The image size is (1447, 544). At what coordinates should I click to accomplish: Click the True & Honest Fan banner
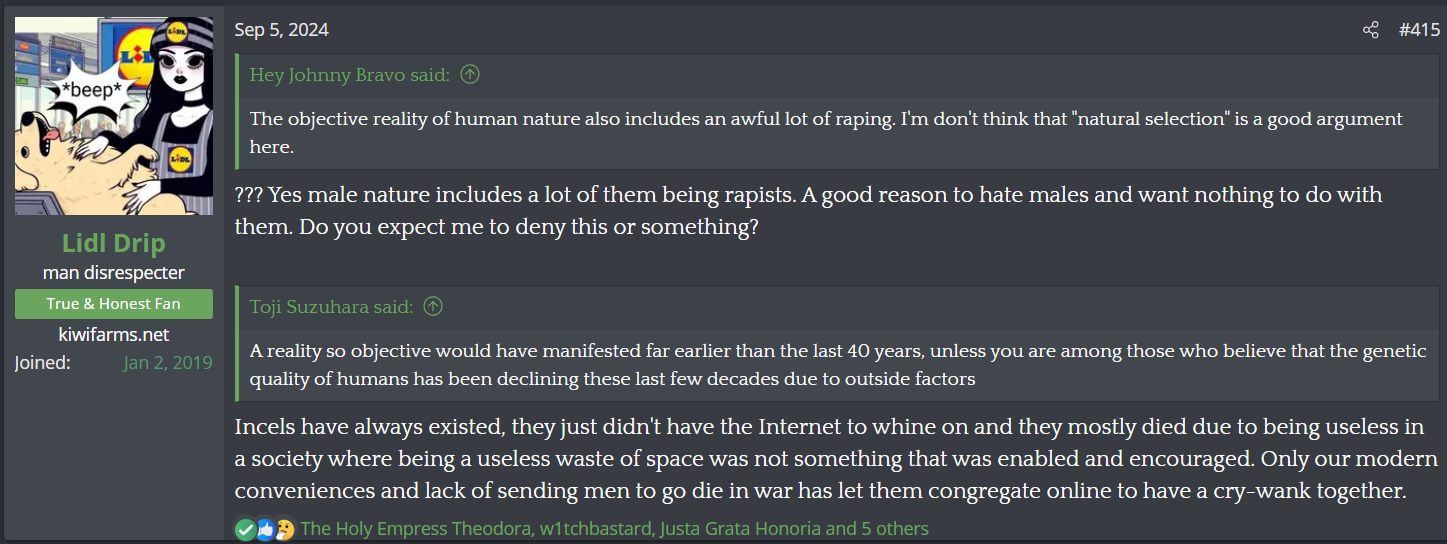[x=114, y=304]
